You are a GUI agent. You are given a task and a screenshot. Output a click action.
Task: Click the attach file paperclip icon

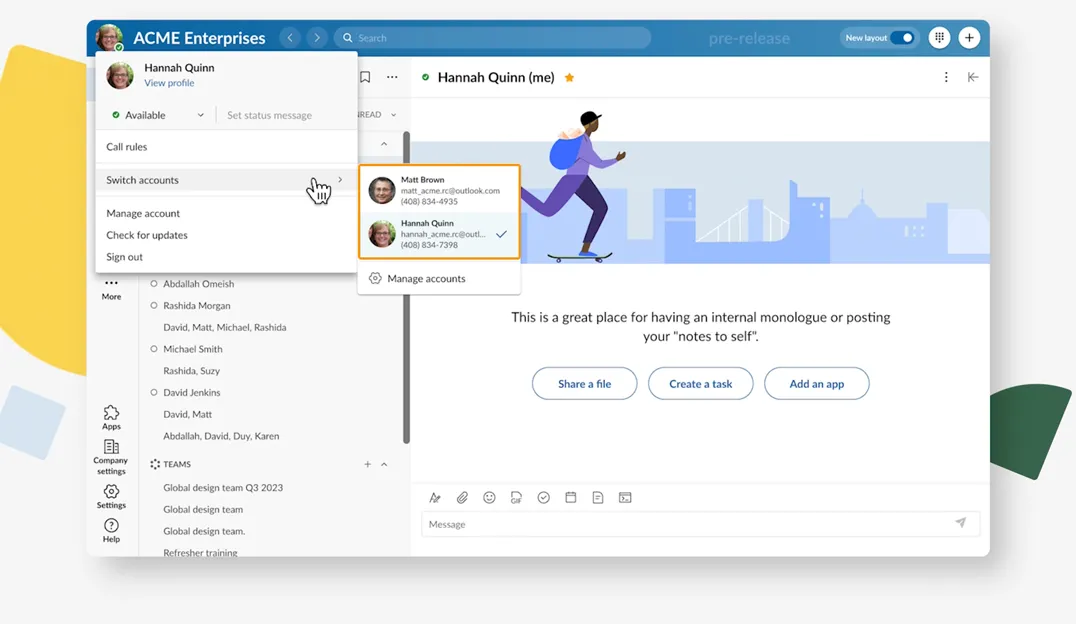(x=462, y=497)
